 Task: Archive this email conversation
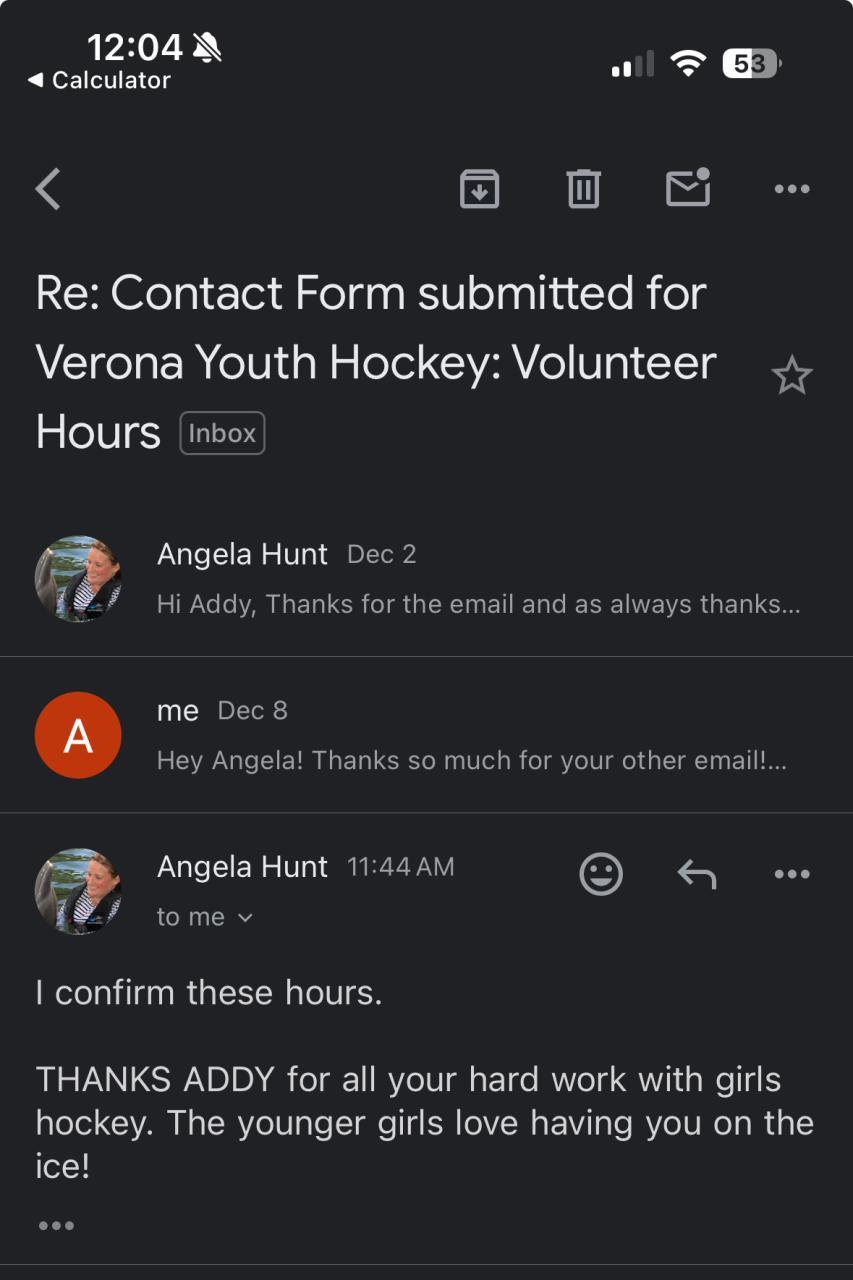coord(479,188)
